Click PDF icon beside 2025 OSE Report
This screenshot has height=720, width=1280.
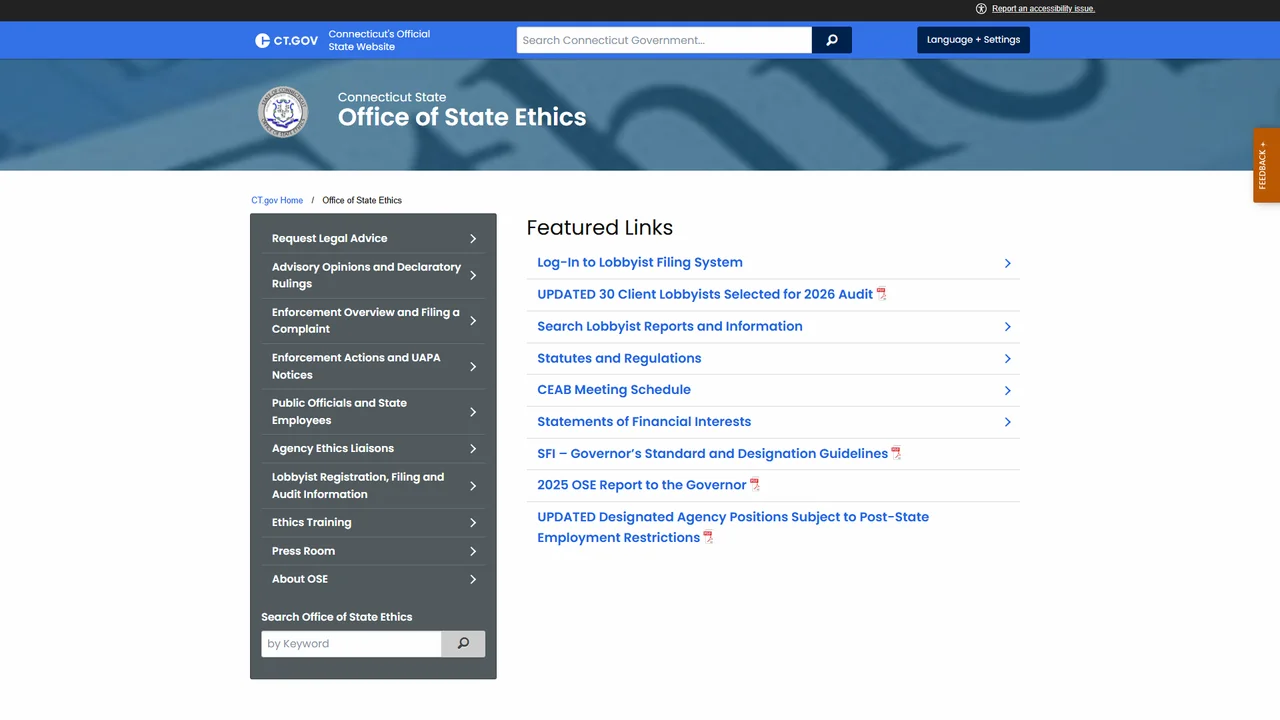pos(755,485)
